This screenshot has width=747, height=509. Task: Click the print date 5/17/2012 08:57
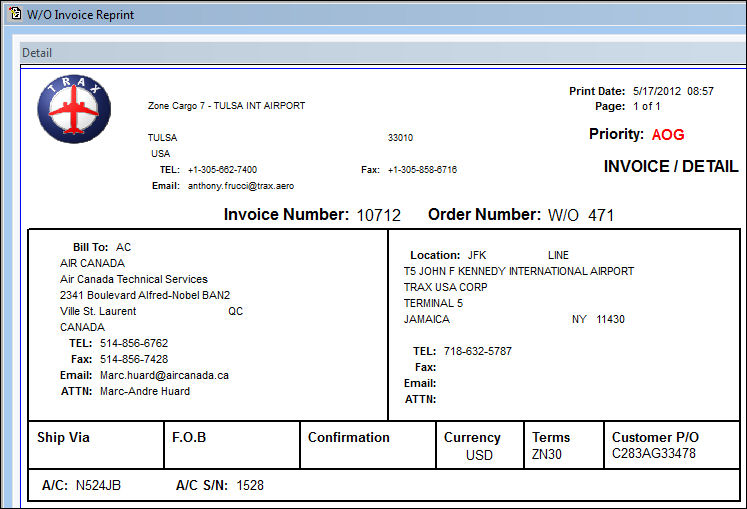tap(673, 91)
